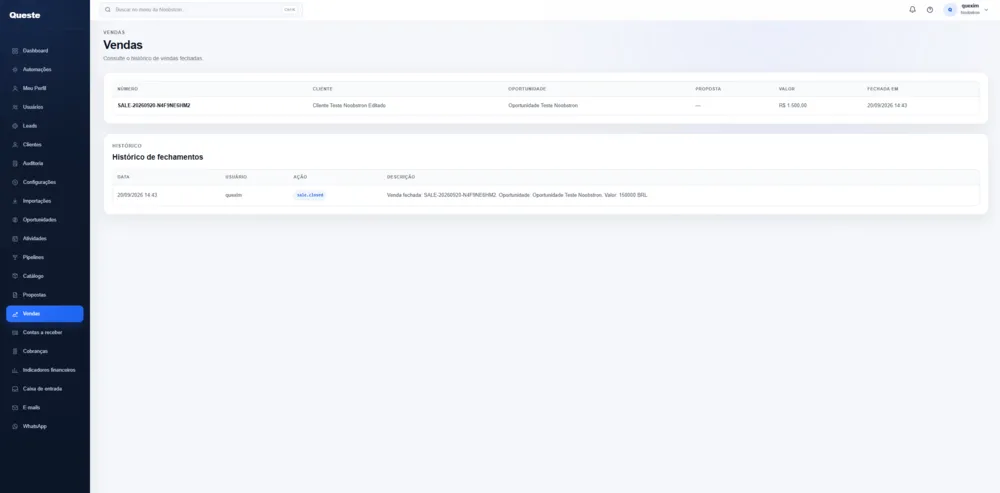Screen dimensions: 1000x493
Task: Click the OPORTUNIDADE column header
Action: (527, 89)
